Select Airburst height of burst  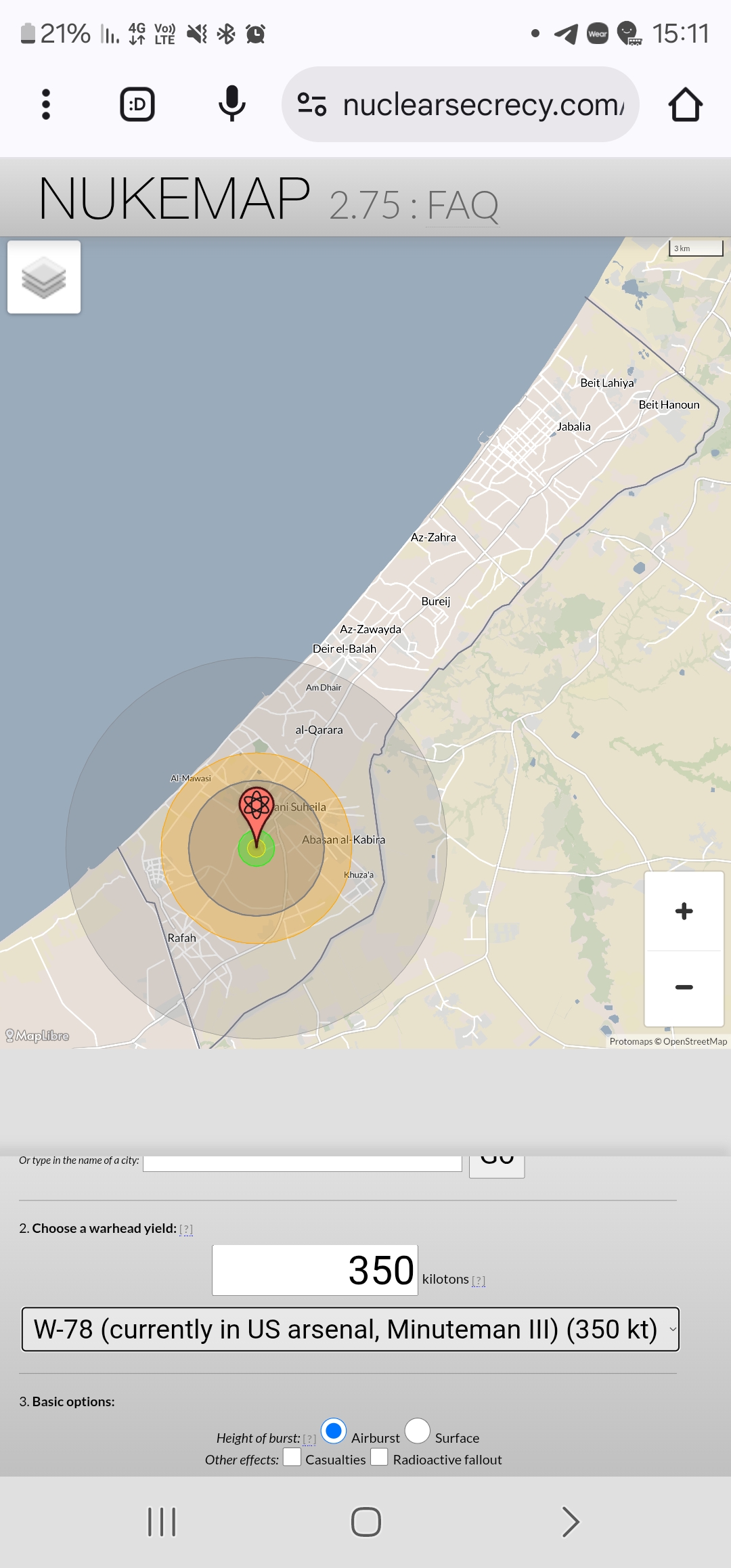pyautogui.click(x=333, y=1431)
